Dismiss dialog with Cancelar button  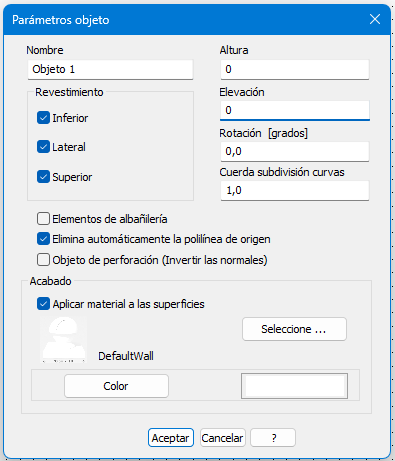pos(223,438)
